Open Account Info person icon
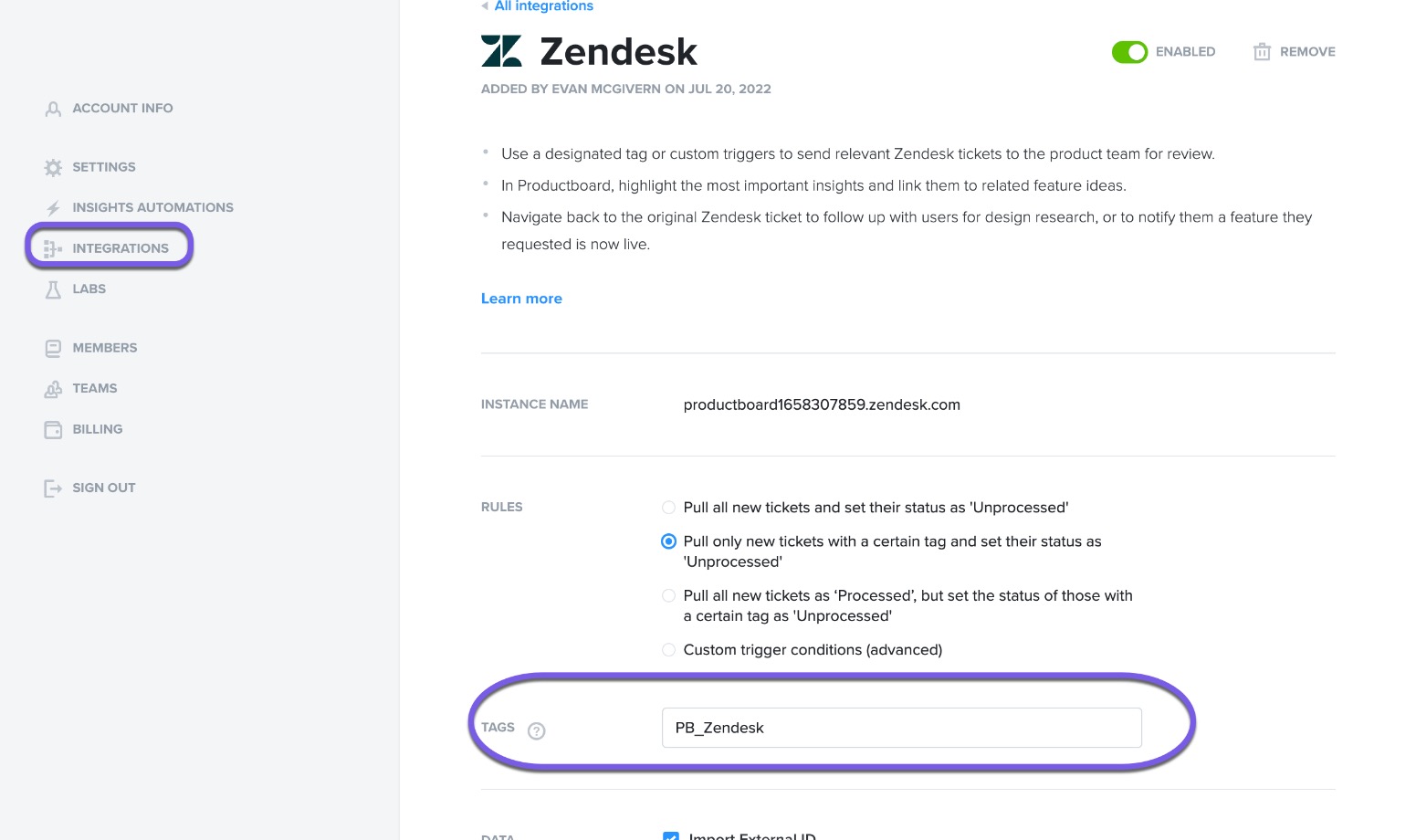This screenshot has width=1416, height=840. (x=53, y=109)
